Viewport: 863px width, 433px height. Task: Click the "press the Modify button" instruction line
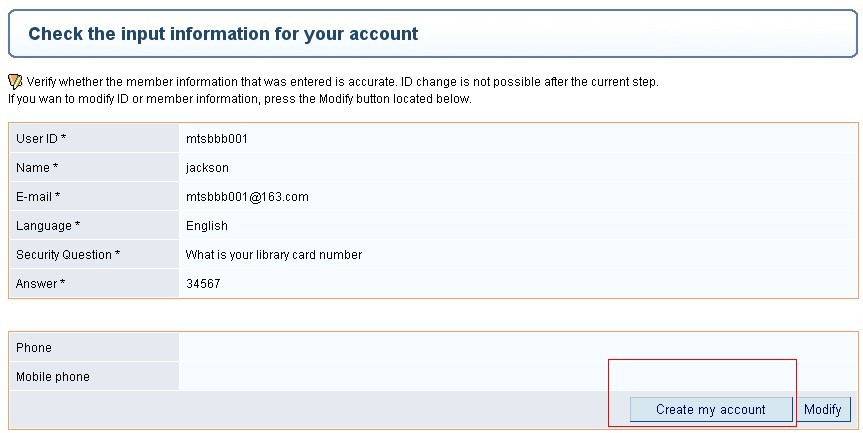click(239, 99)
